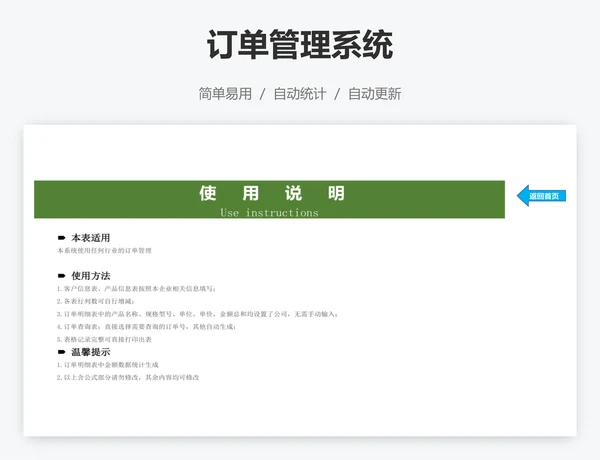600x460 pixels.
Task: Click step 1 about 客户信息表、产品信息表
Action: tap(137, 289)
